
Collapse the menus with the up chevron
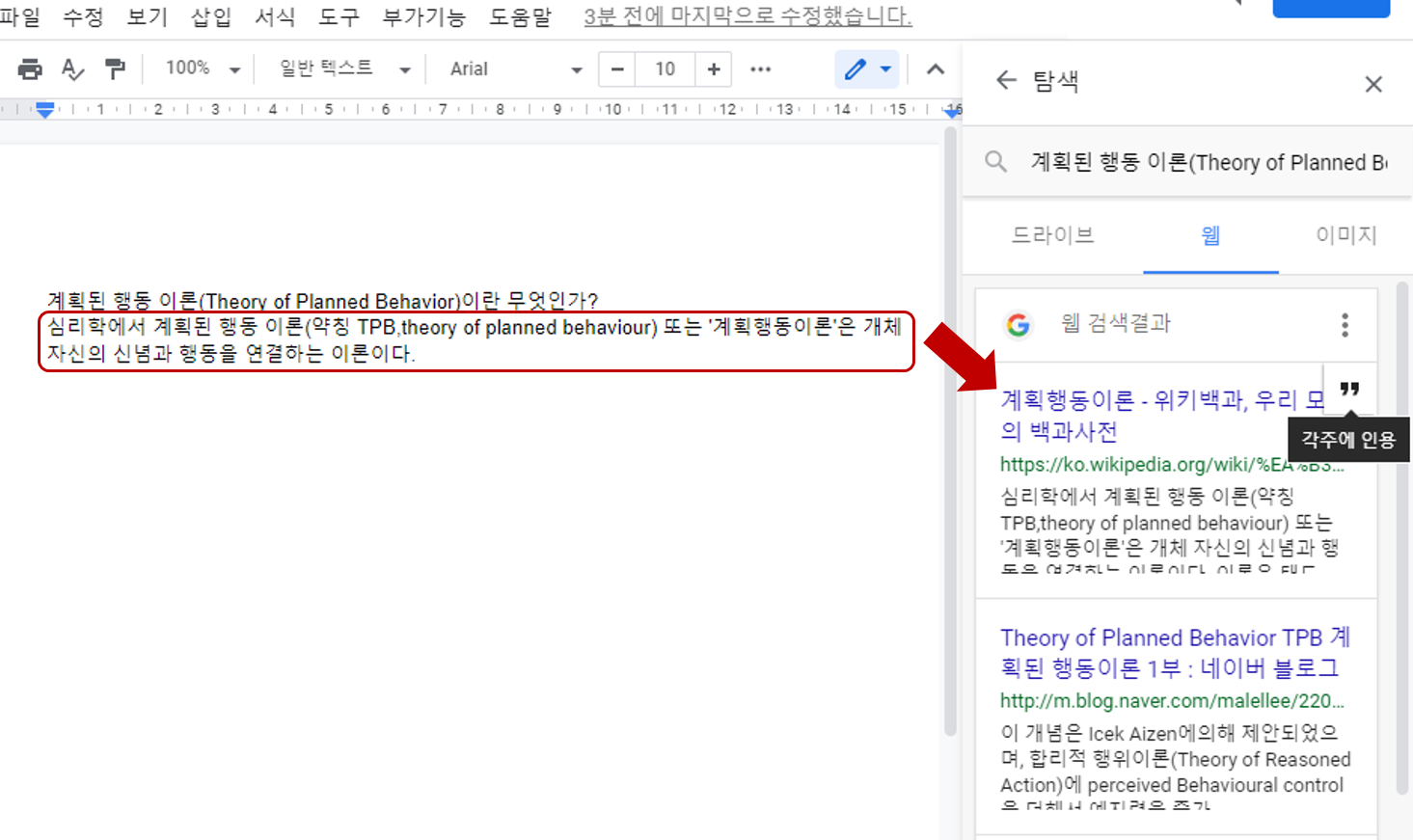(936, 69)
